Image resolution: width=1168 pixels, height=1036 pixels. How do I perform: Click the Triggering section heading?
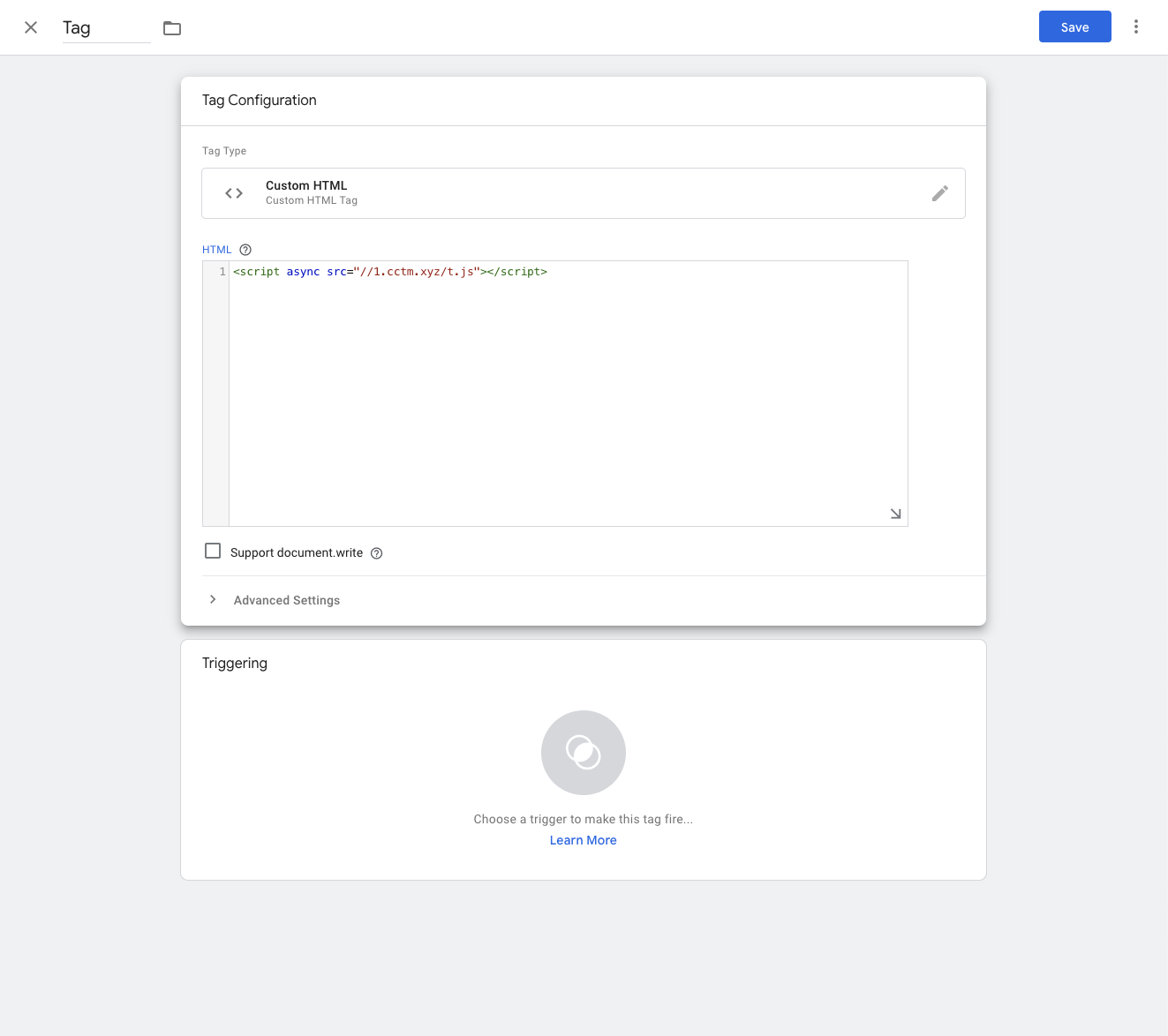point(235,663)
